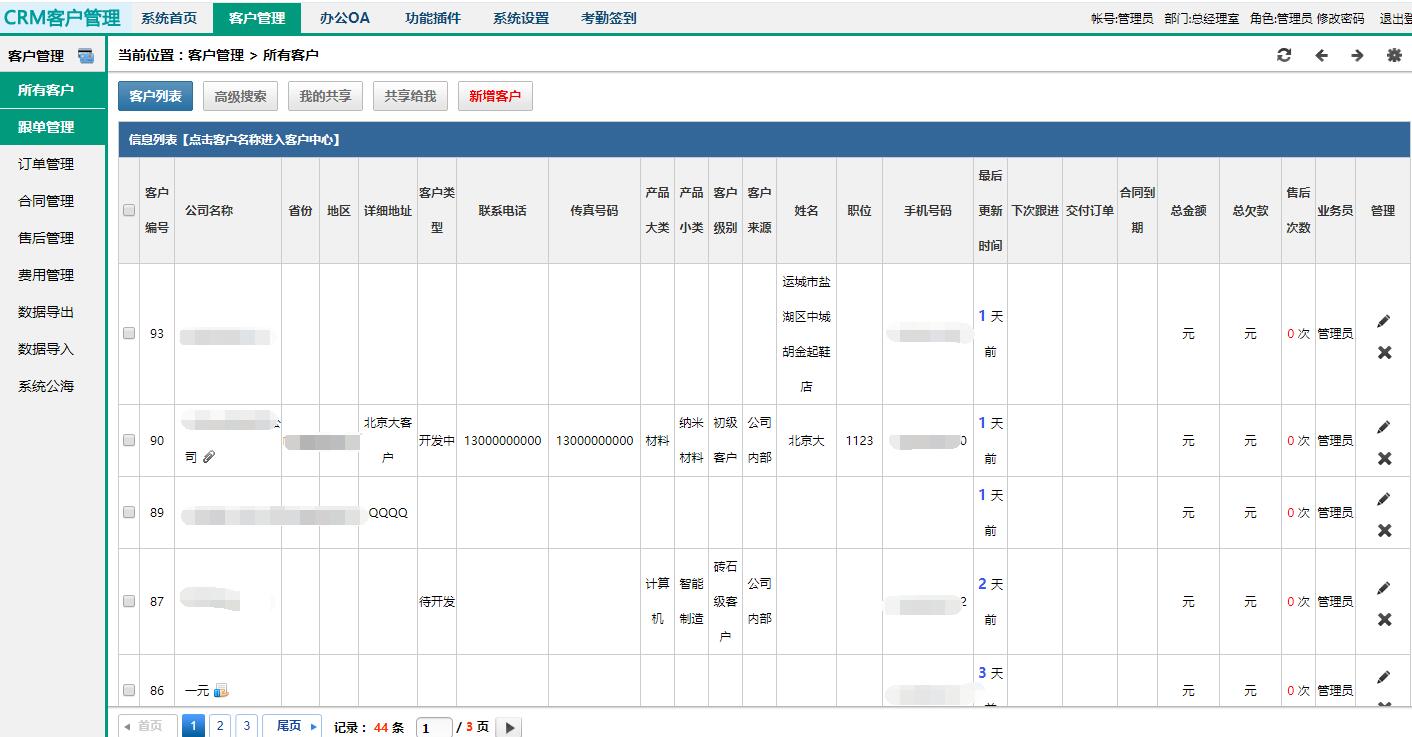
Task: Open 订单管理 in the sidebar
Action: coord(46,164)
